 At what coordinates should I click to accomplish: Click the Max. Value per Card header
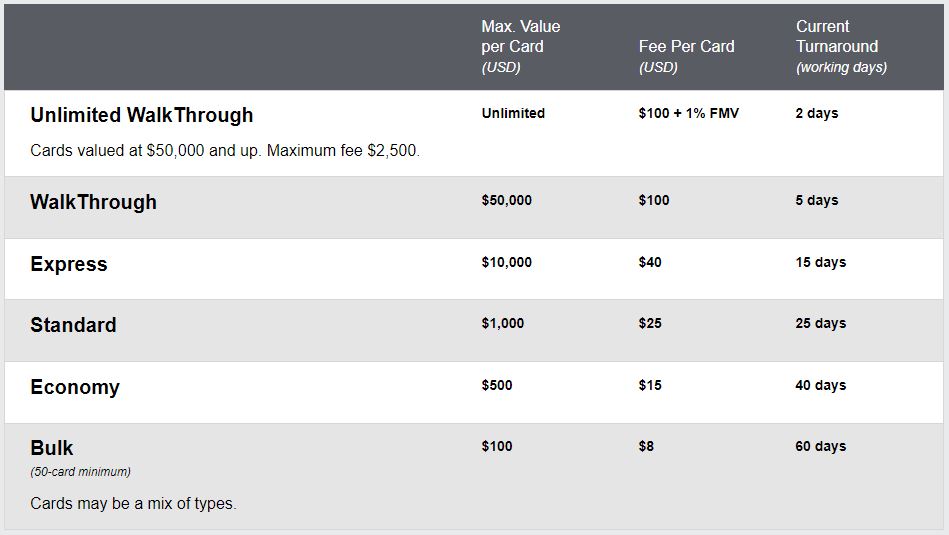click(520, 47)
